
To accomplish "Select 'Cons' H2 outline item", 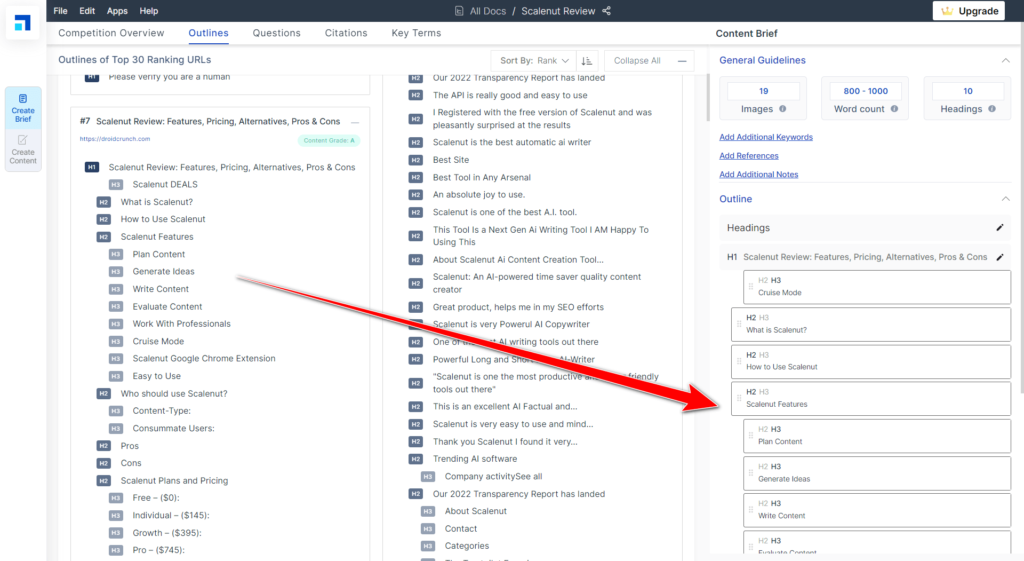I will (131, 463).
